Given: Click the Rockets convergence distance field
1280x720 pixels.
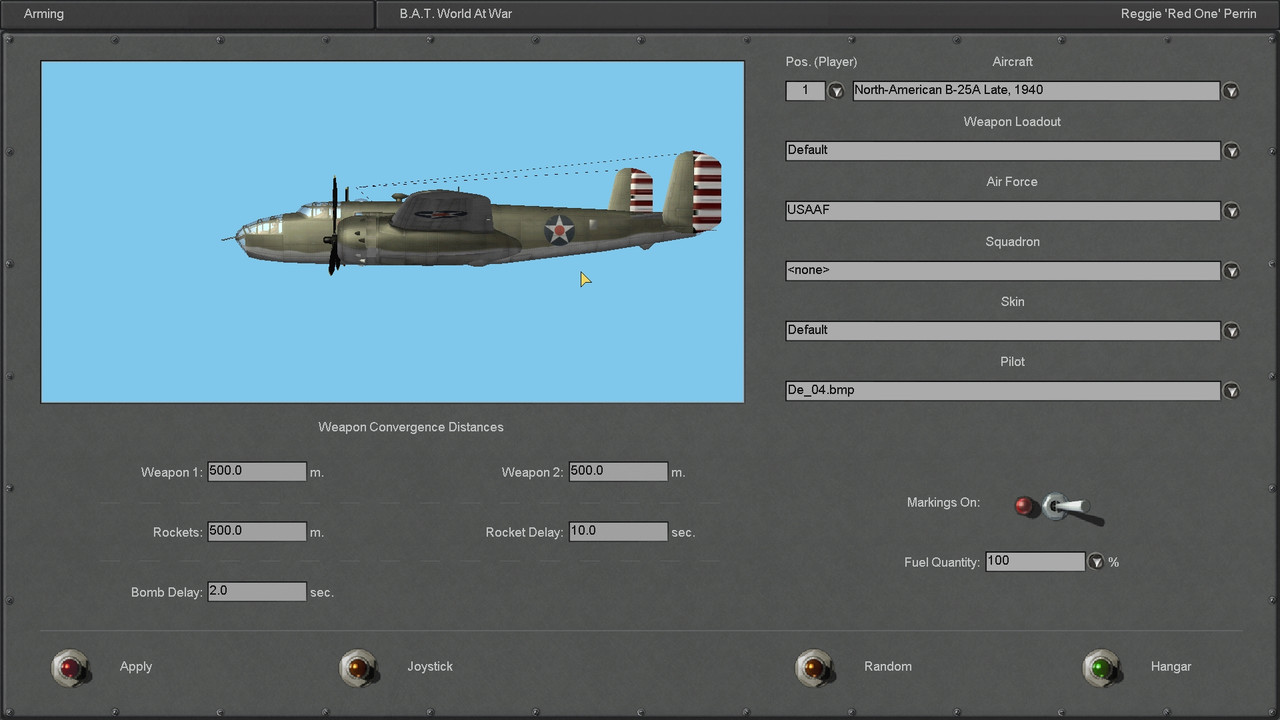Looking at the screenshot, I should click(x=256, y=531).
